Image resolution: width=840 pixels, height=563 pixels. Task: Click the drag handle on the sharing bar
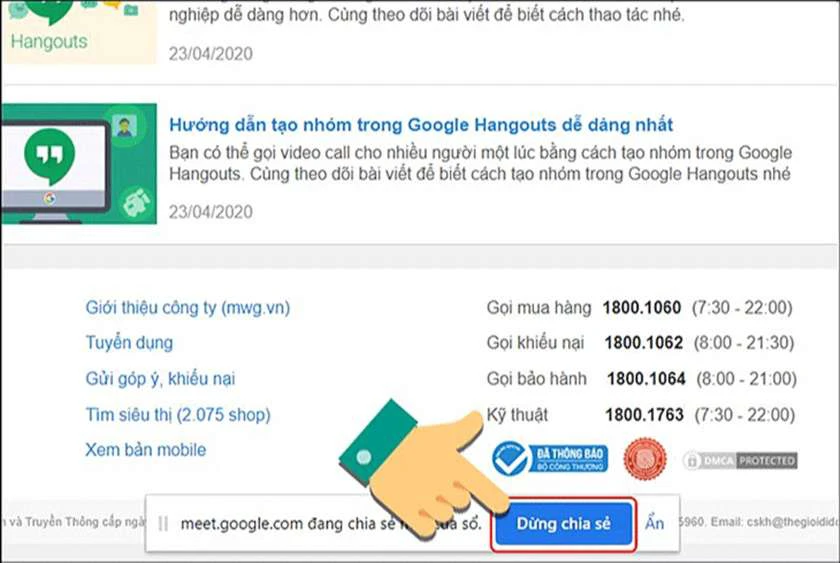click(164, 524)
